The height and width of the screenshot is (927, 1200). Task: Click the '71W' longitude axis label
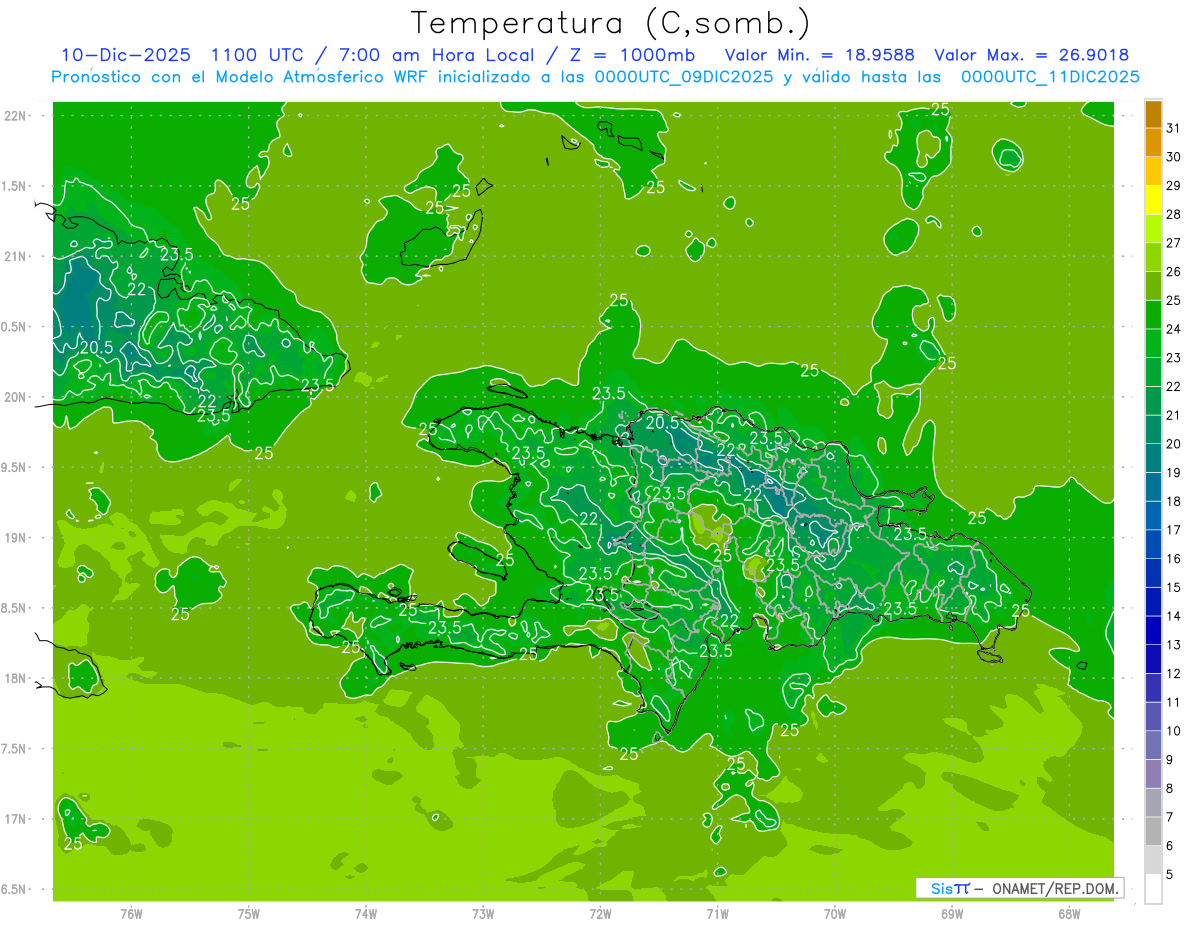point(717,913)
